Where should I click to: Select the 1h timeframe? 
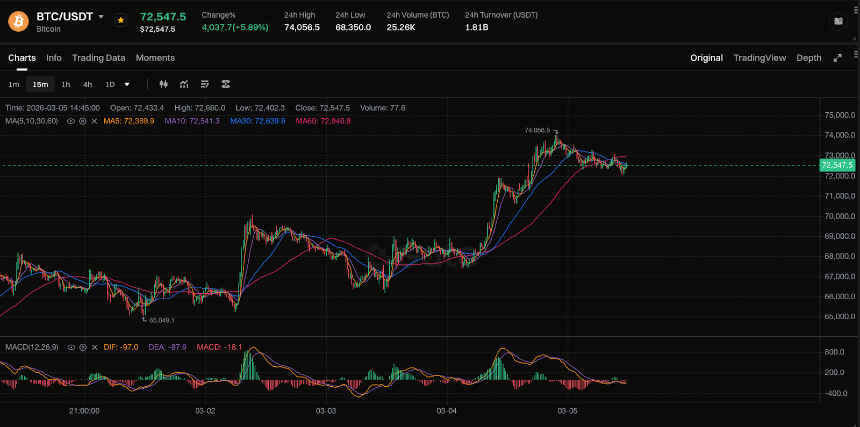[x=65, y=84]
